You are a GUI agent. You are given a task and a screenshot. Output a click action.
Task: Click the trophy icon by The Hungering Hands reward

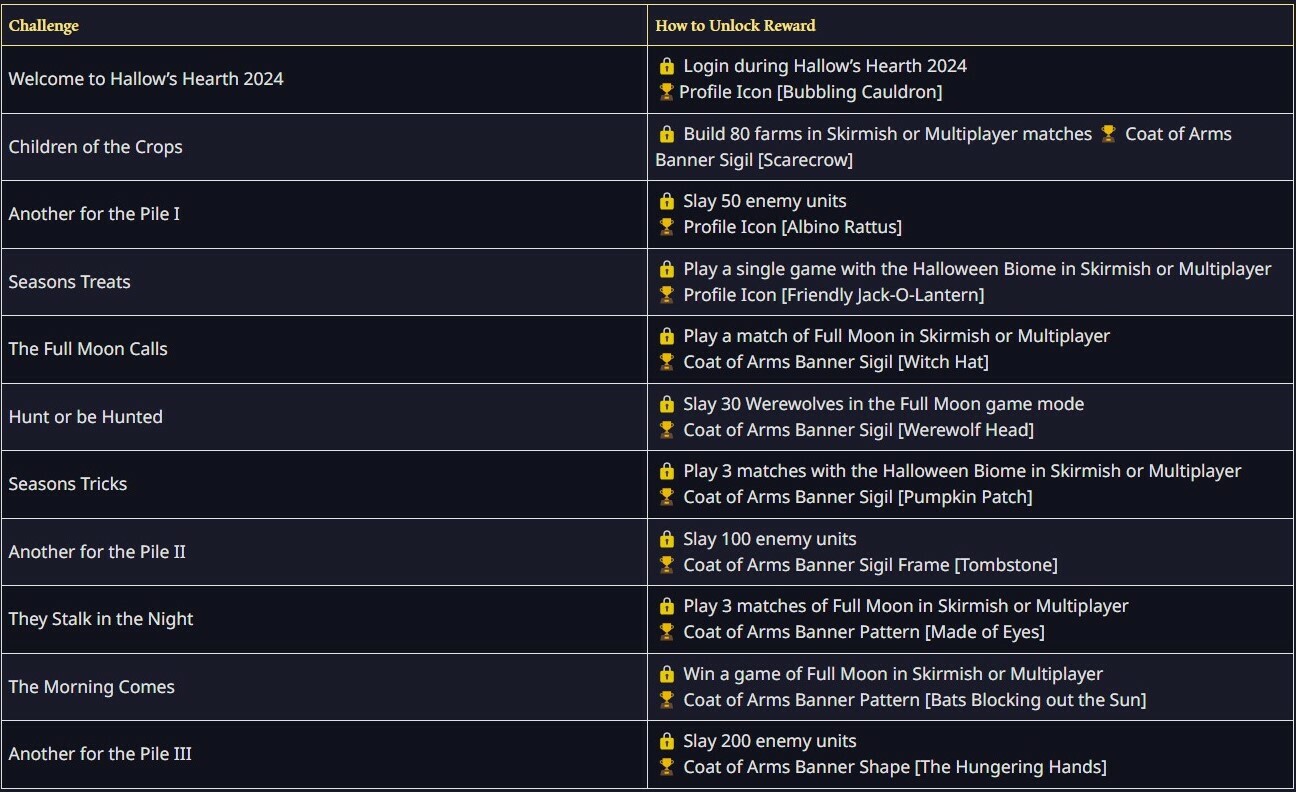point(667,767)
